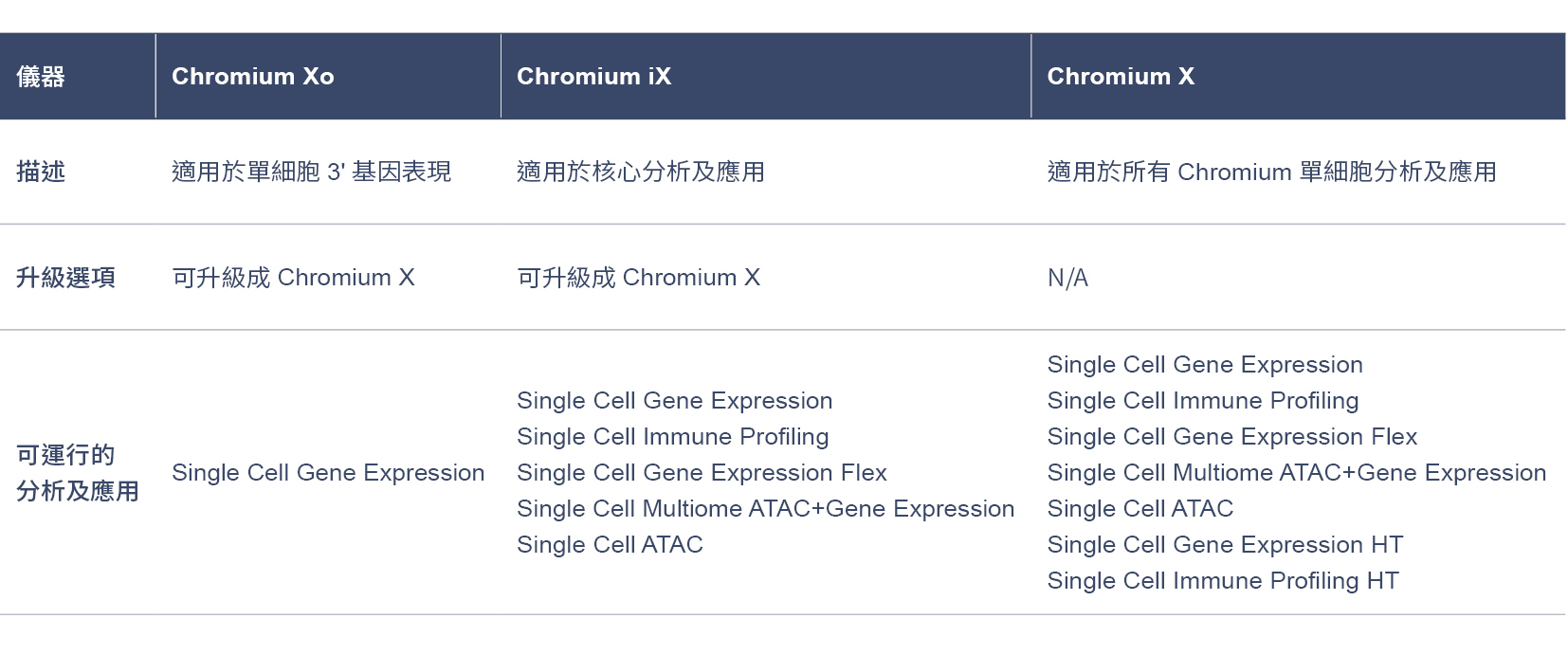The height and width of the screenshot is (655, 1568).
Task: Click 可升級成 Chromium X under Chromium iX
Action: click(x=638, y=278)
